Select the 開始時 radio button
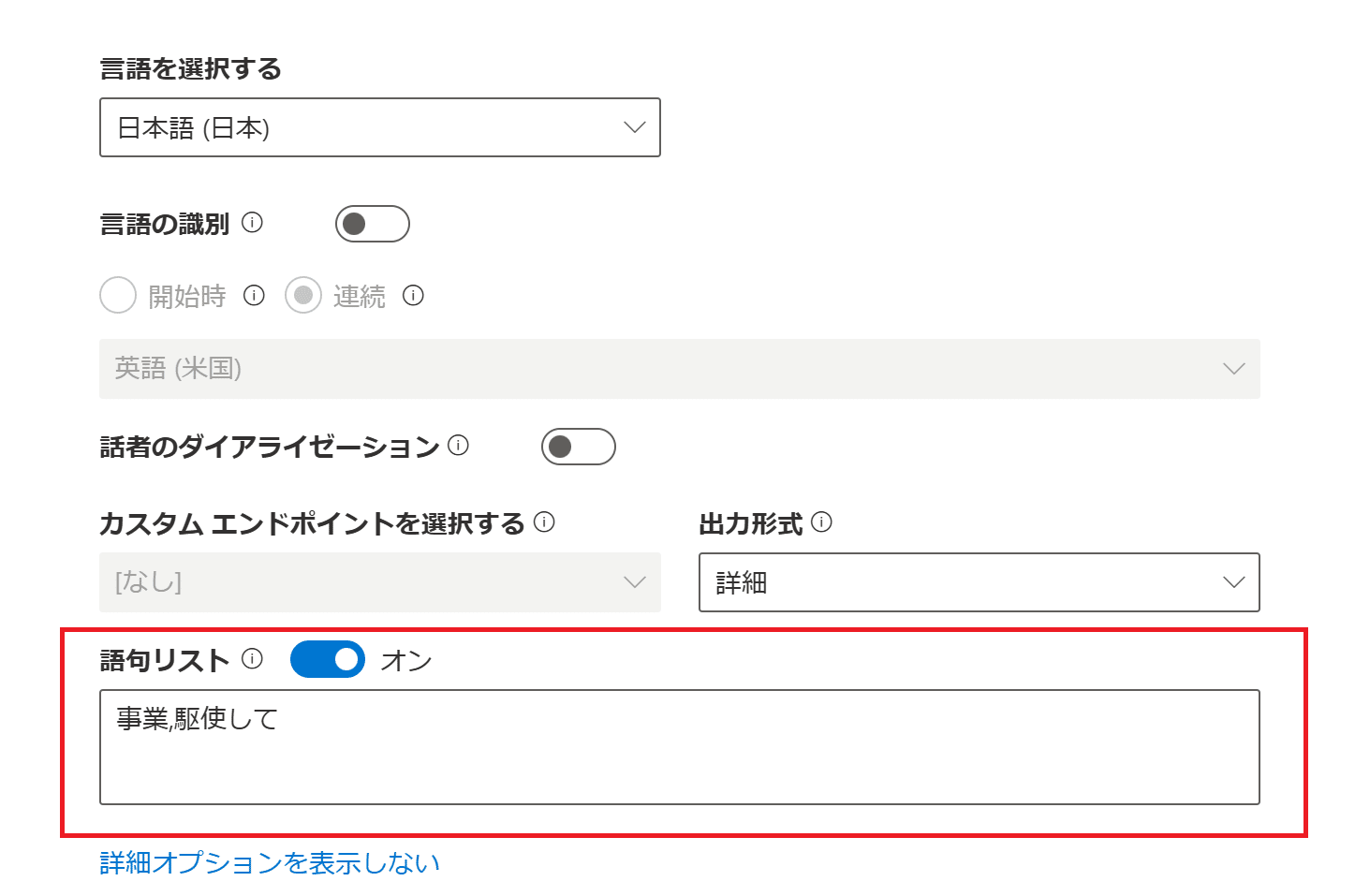This screenshot has height=896, width=1355. [x=118, y=296]
